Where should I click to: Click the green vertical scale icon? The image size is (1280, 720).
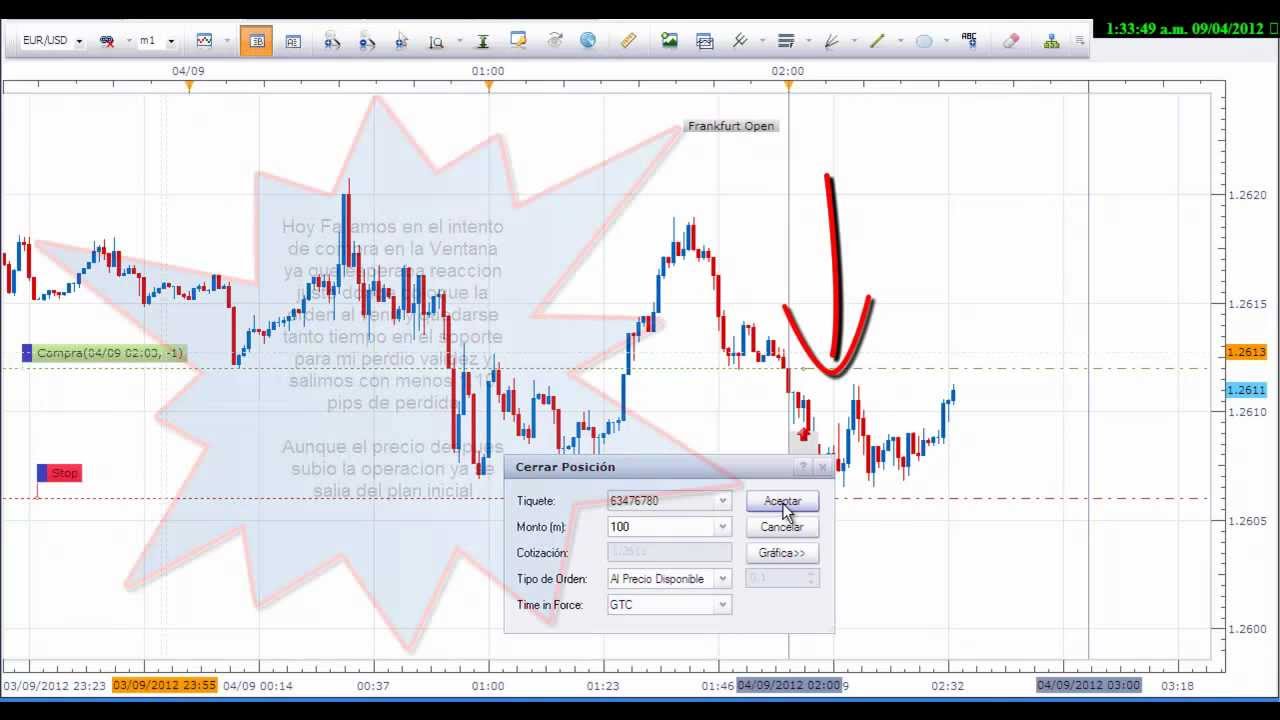483,41
